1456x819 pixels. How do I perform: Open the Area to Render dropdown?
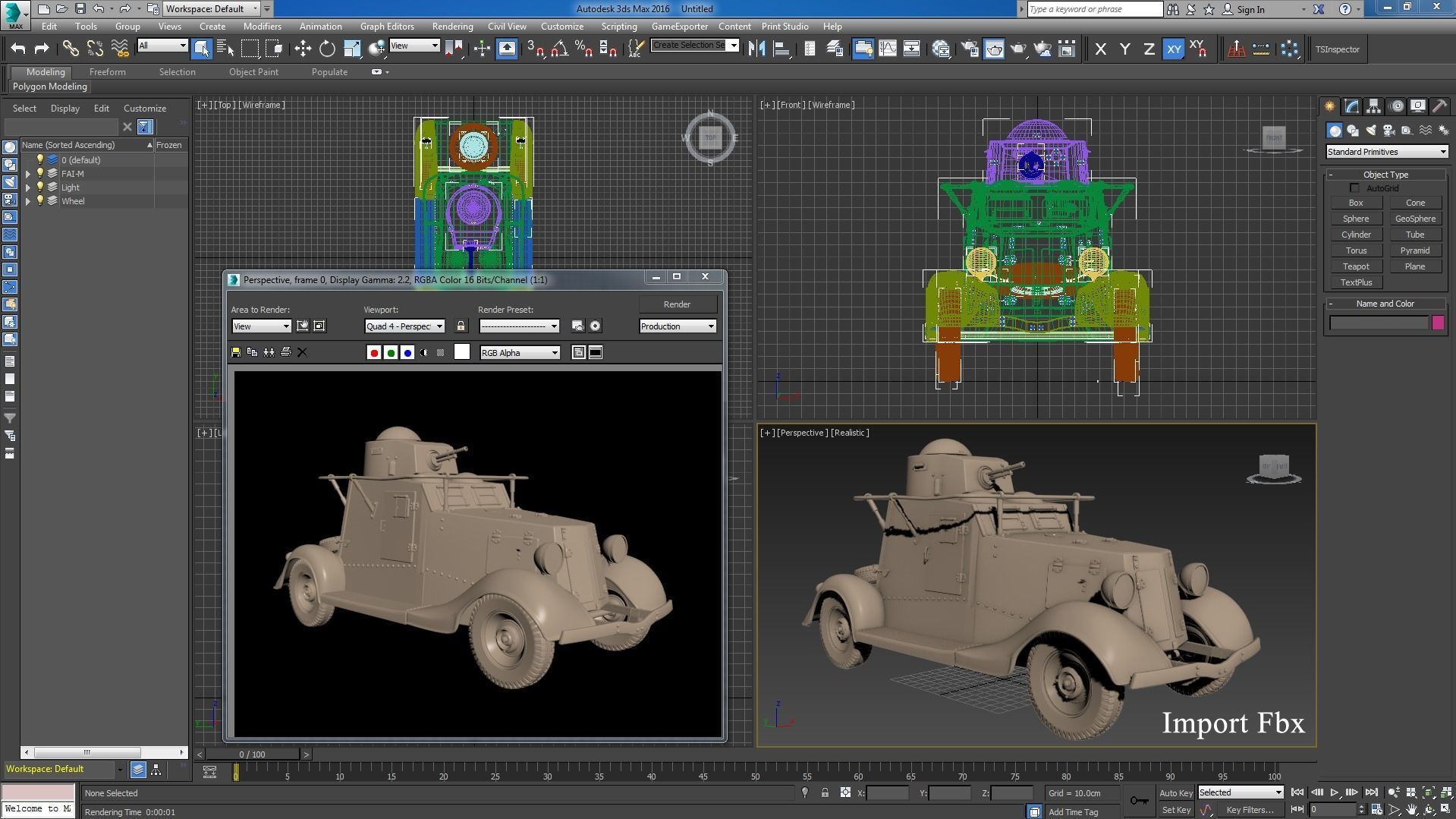click(x=261, y=326)
